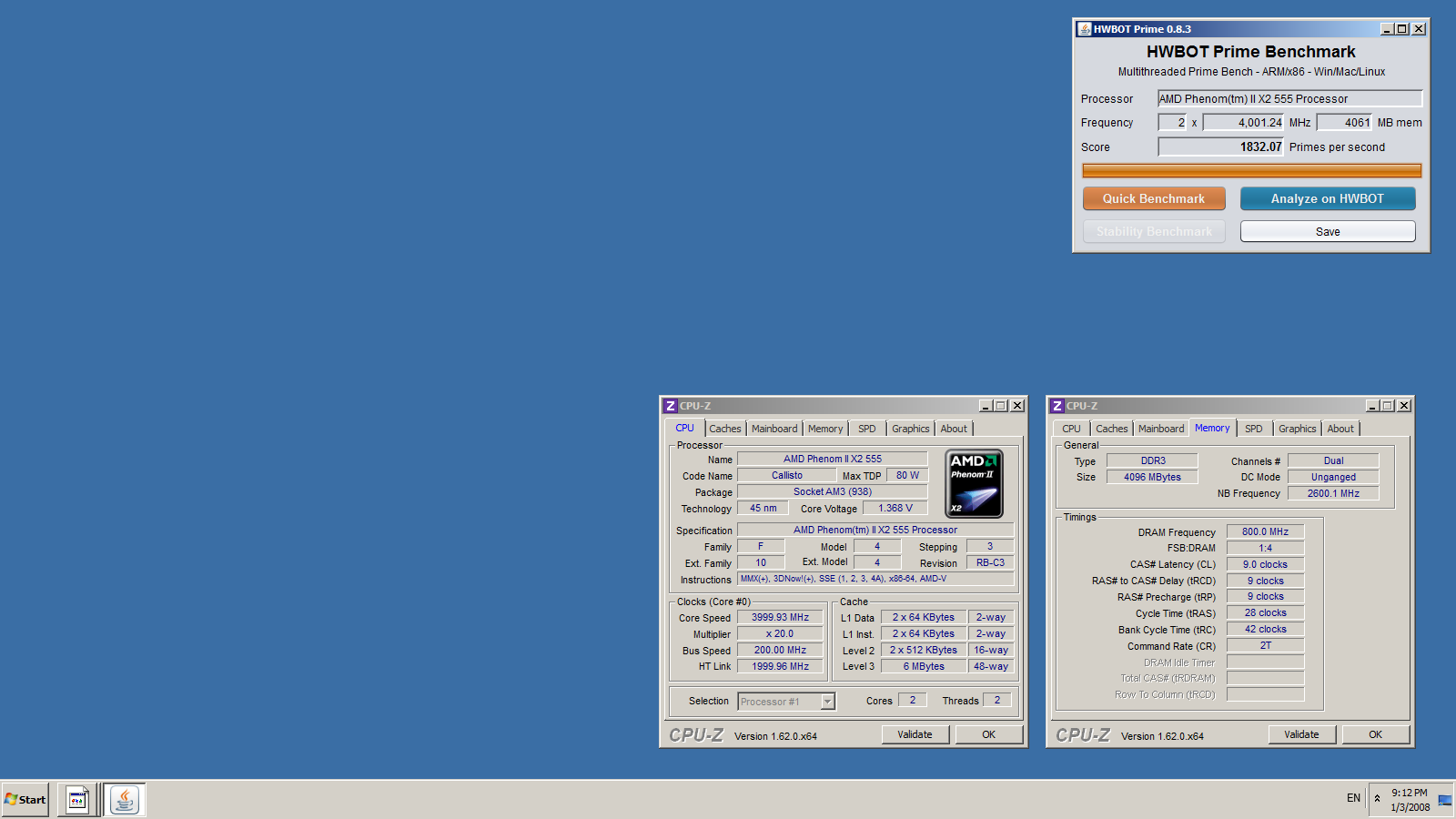1456x819 pixels.
Task: Click the Bus Speed value 200.00 MHz
Action: pos(780,650)
